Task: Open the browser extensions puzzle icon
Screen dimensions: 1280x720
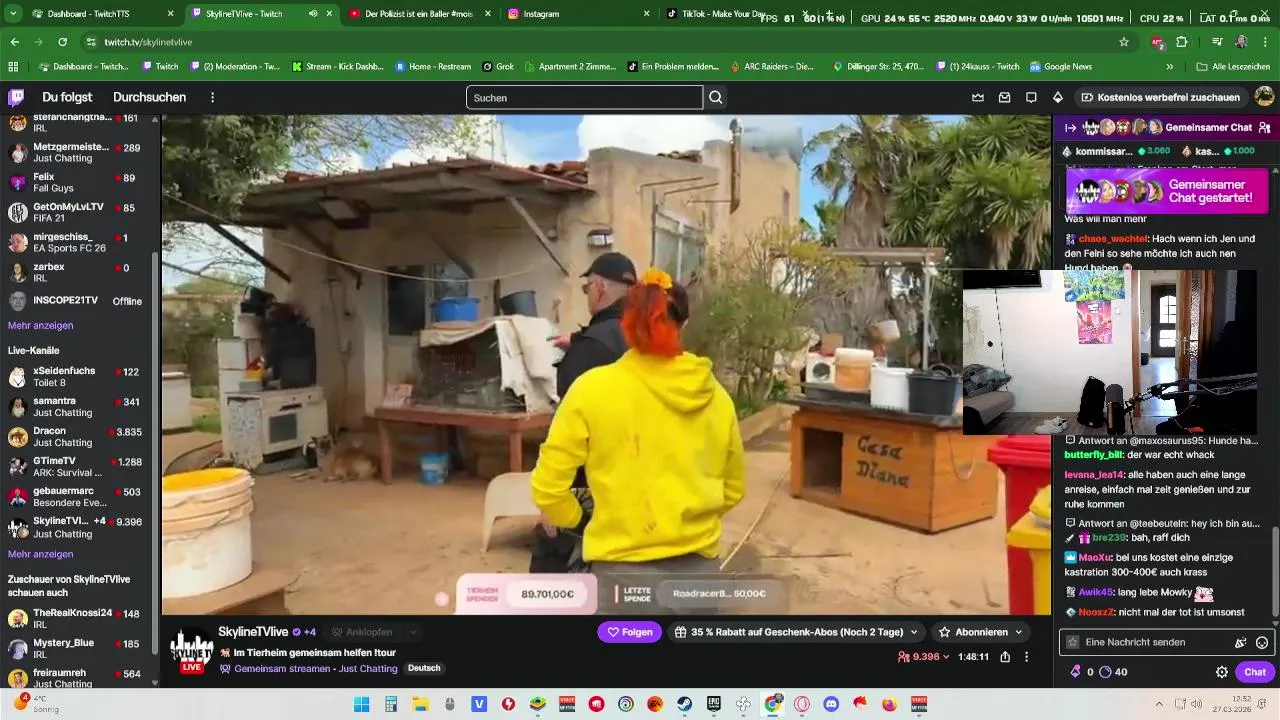Action: pos(1182,42)
